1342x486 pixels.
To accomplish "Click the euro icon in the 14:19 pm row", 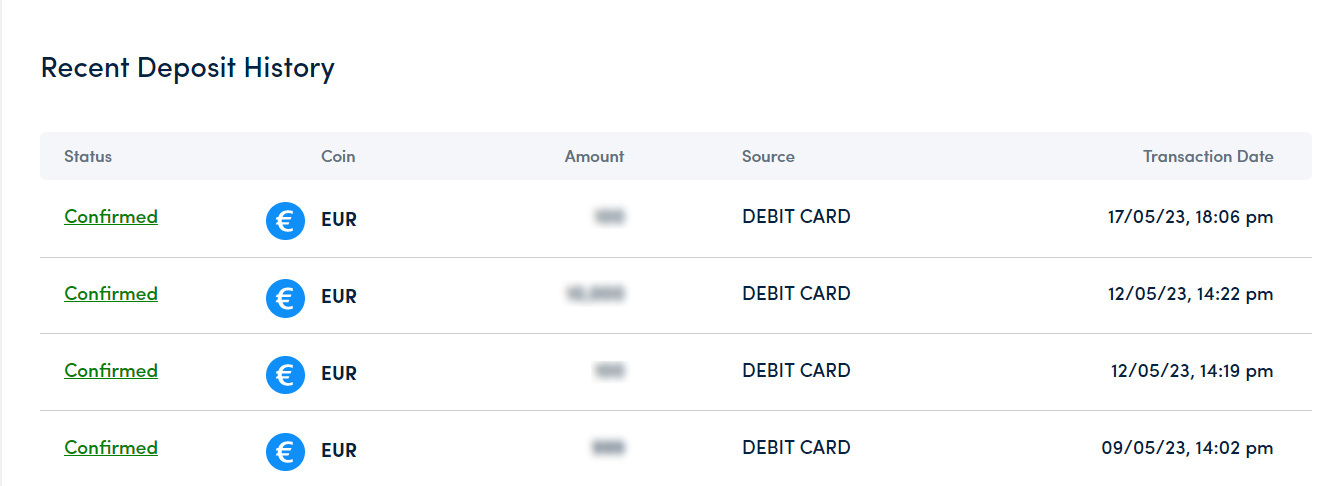I will click(285, 374).
